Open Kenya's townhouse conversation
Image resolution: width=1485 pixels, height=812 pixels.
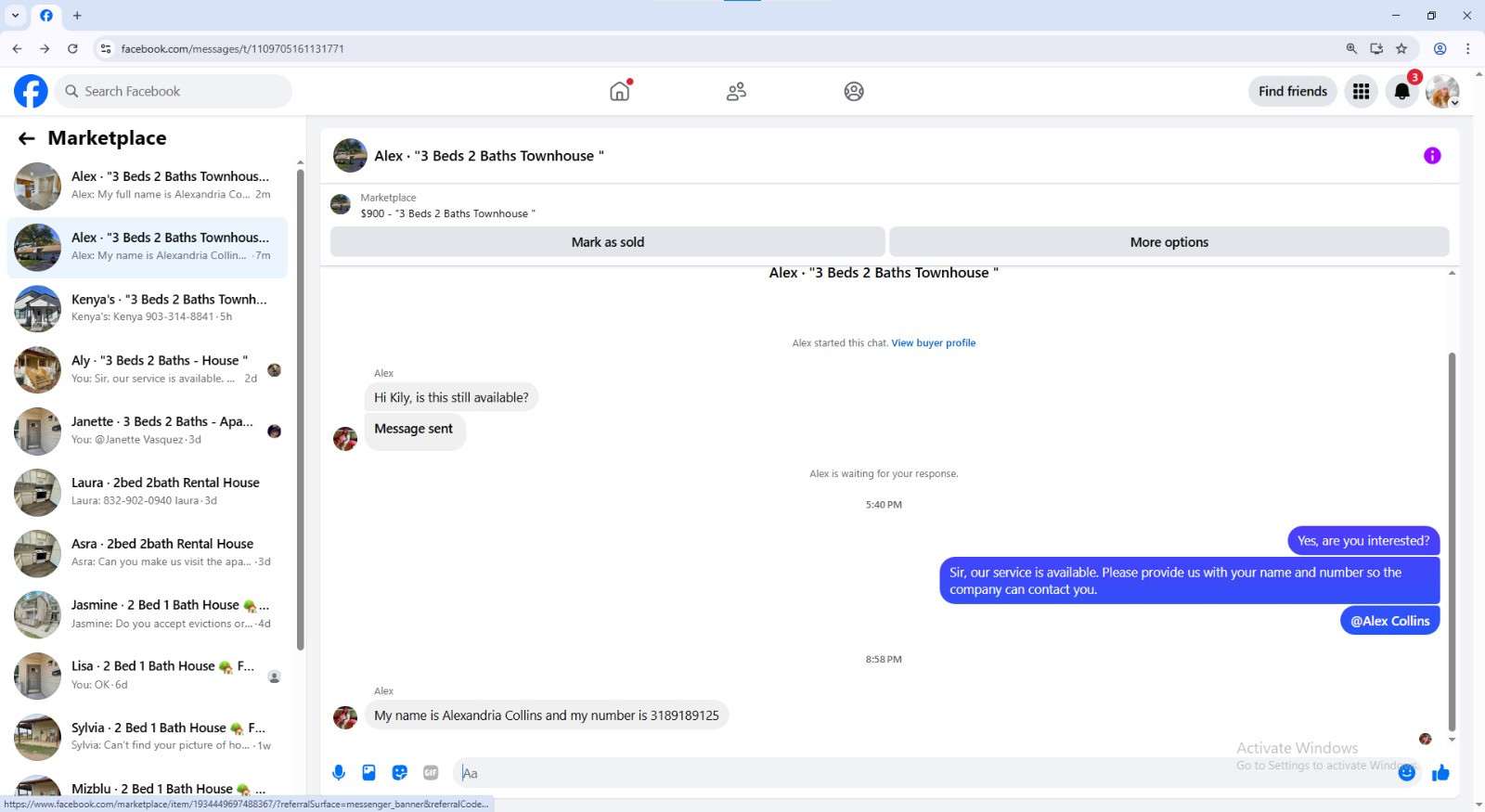coord(148,308)
